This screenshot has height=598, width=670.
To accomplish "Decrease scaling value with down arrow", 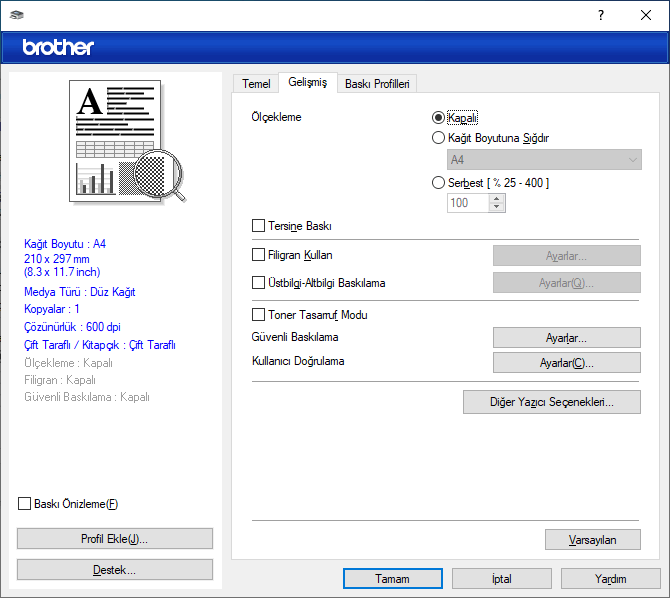I will click(x=497, y=207).
